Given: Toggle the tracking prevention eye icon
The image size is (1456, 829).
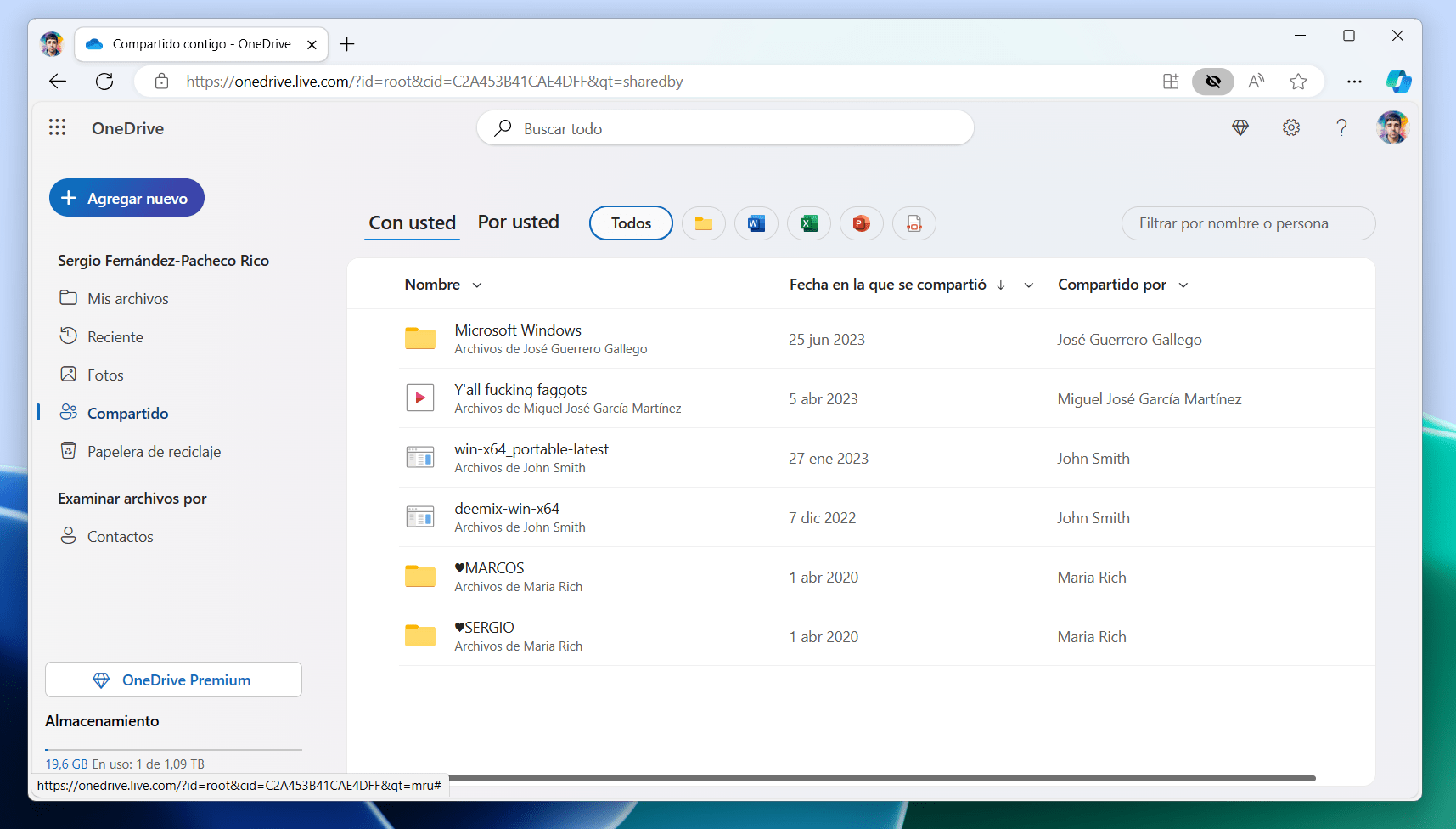Looking at the screenshot, I should [1212, 82].
